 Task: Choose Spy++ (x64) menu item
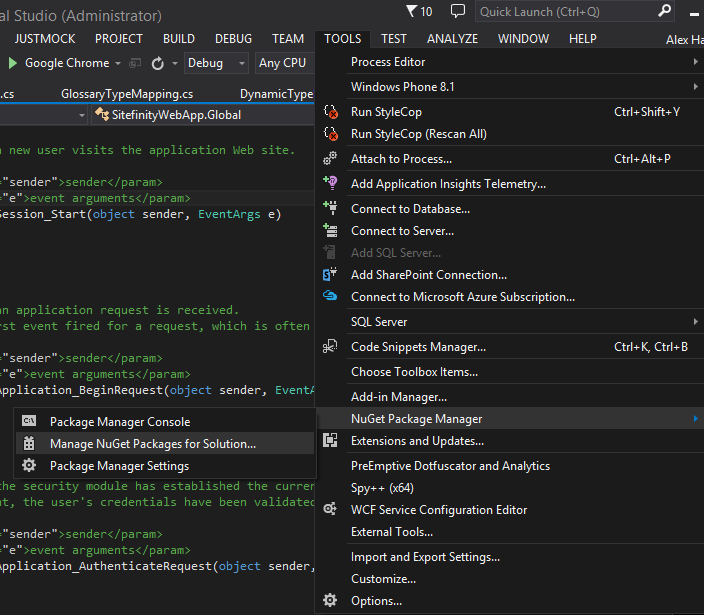coord(510,488)
